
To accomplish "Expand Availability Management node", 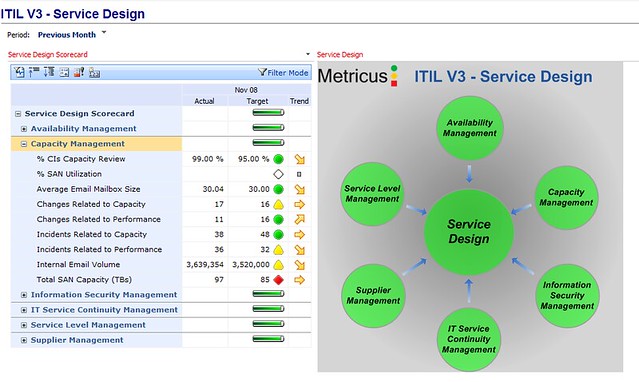I will pos(24,129).
